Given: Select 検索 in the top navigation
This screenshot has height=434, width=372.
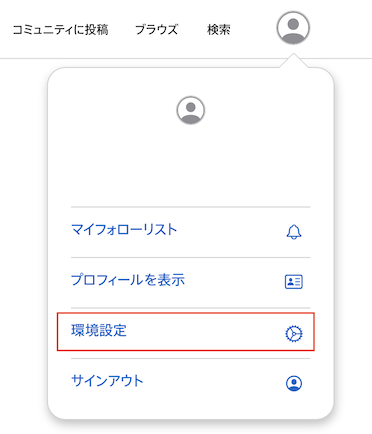Looking at the screenshot, I should pyautogui.click(x=219, y=30).
